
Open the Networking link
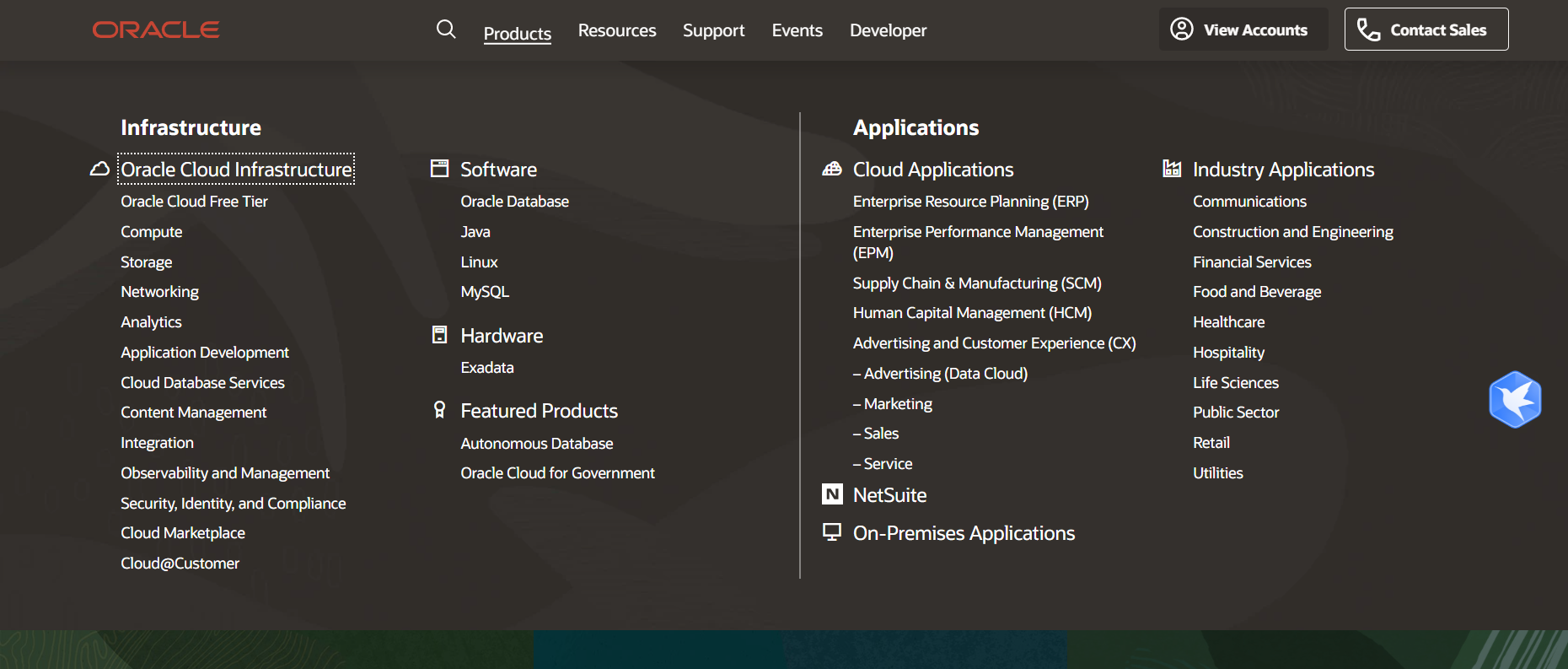[160, 292]
